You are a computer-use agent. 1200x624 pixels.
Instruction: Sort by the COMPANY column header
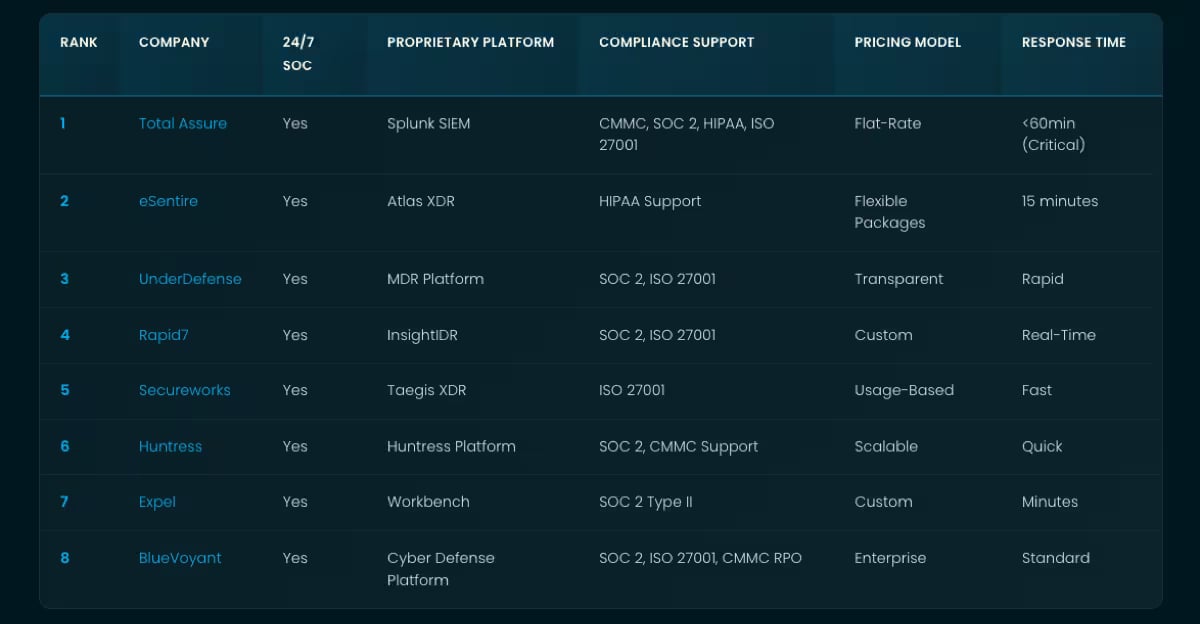174,42
